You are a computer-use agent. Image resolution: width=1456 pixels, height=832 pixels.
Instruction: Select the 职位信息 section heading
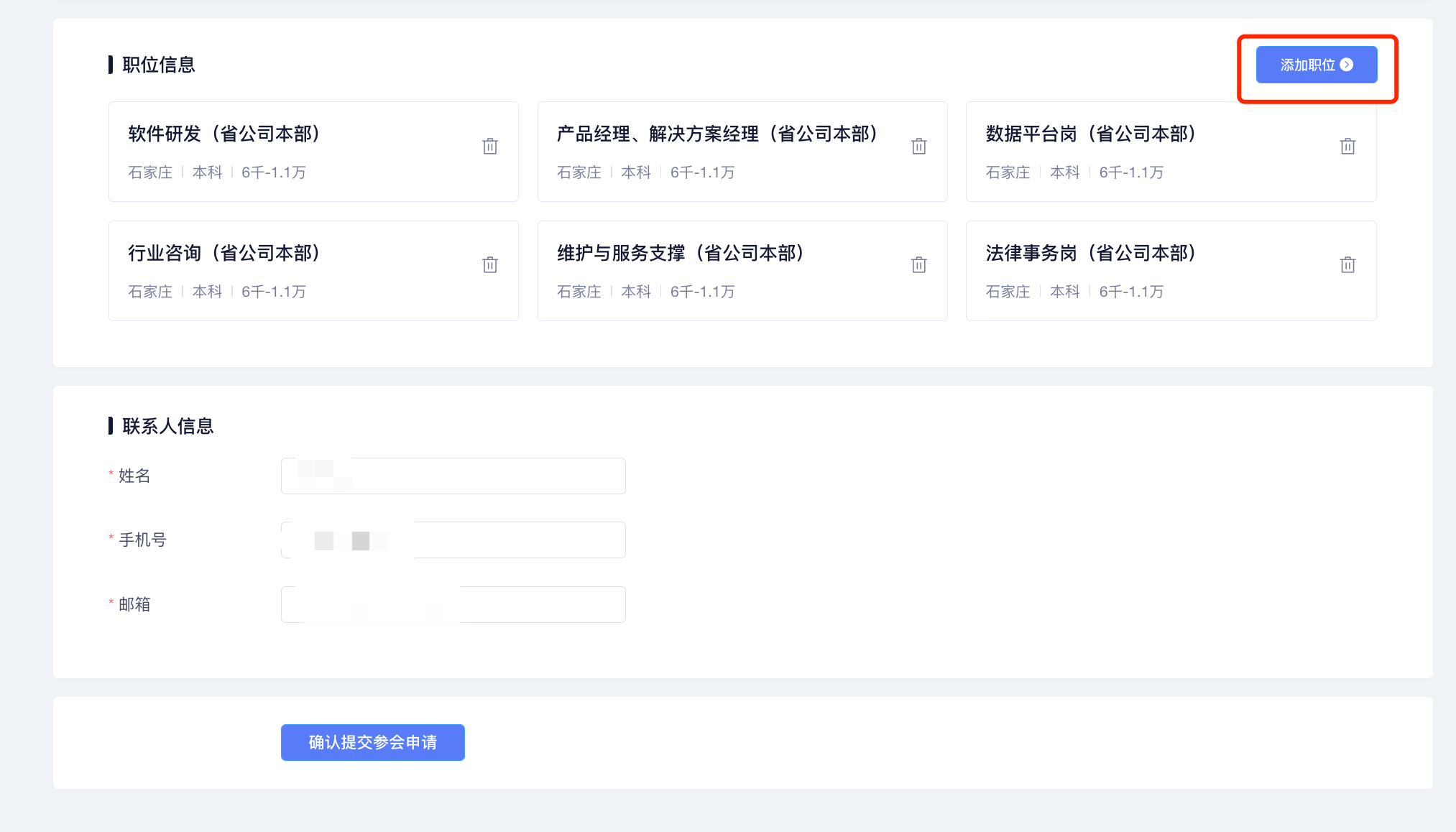[x=159, y=65]
